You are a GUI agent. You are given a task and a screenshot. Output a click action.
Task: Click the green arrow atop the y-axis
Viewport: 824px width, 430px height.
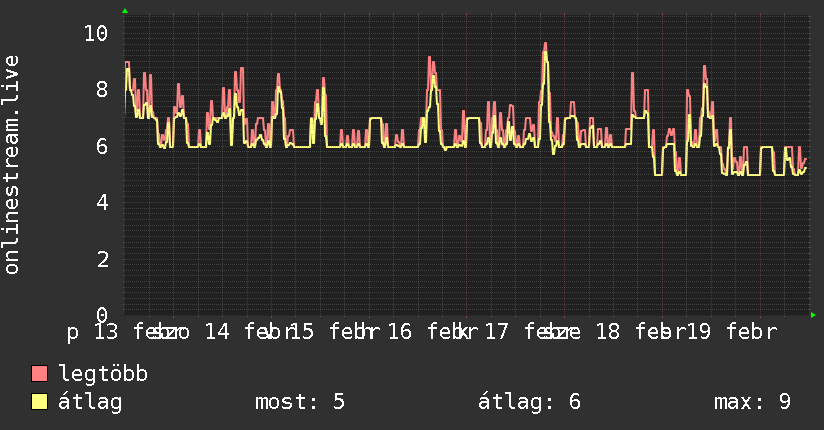coord(125,11)
